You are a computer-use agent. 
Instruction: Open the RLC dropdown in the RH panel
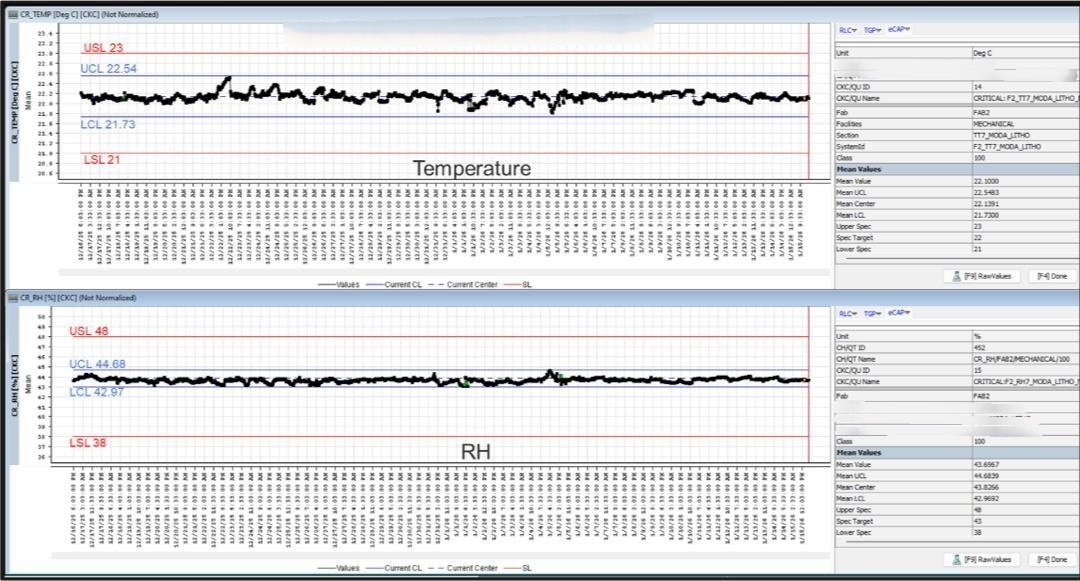point(847,313)
